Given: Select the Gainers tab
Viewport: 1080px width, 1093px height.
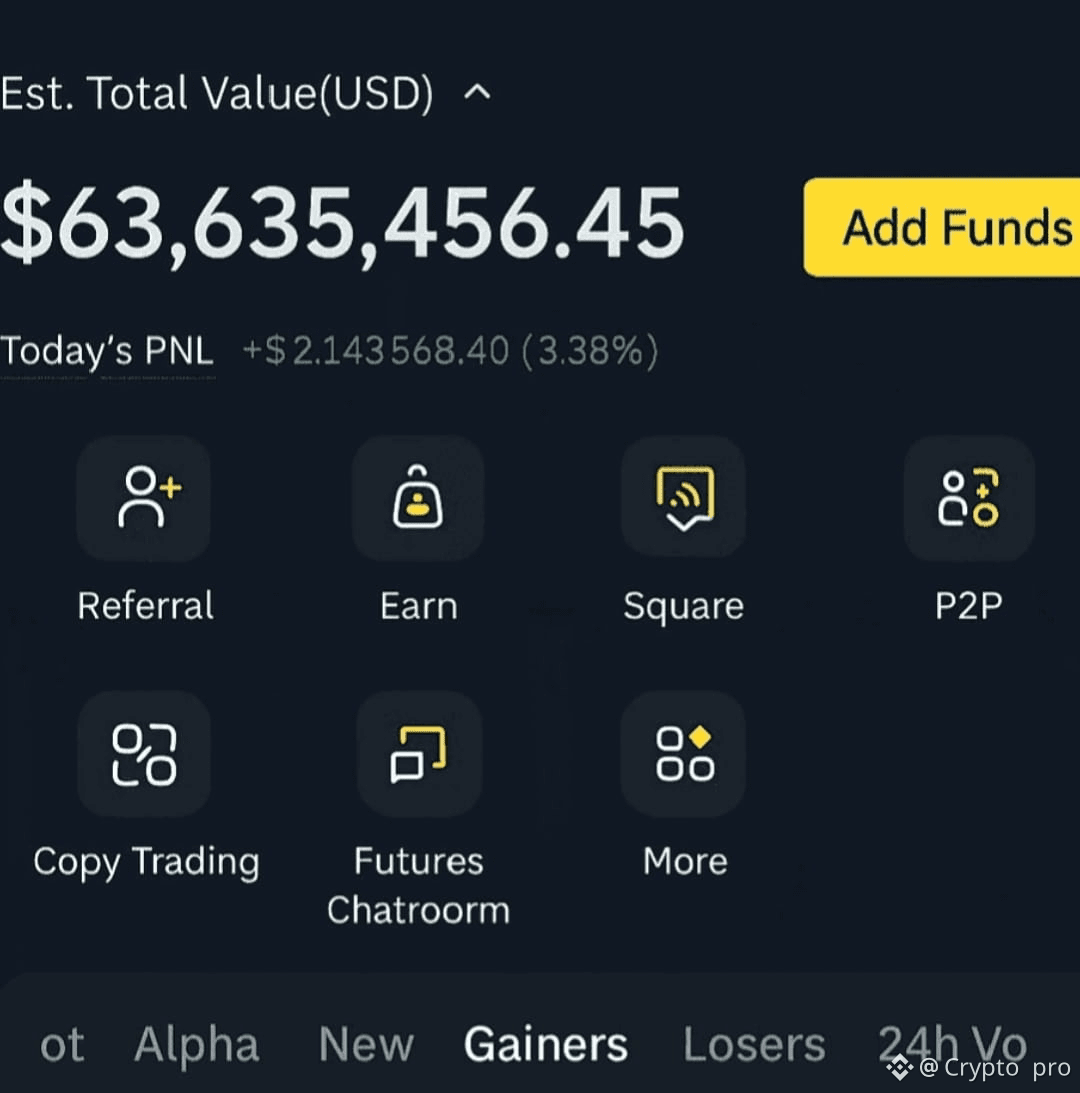Looking at the screenshot, I should coord(546,1044).
